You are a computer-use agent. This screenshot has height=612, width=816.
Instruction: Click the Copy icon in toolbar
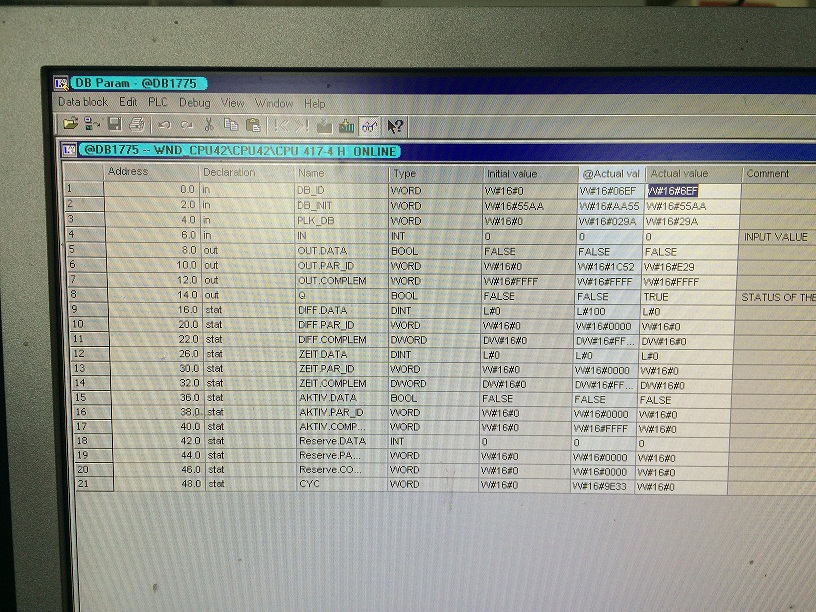click(x=231, y=125)
